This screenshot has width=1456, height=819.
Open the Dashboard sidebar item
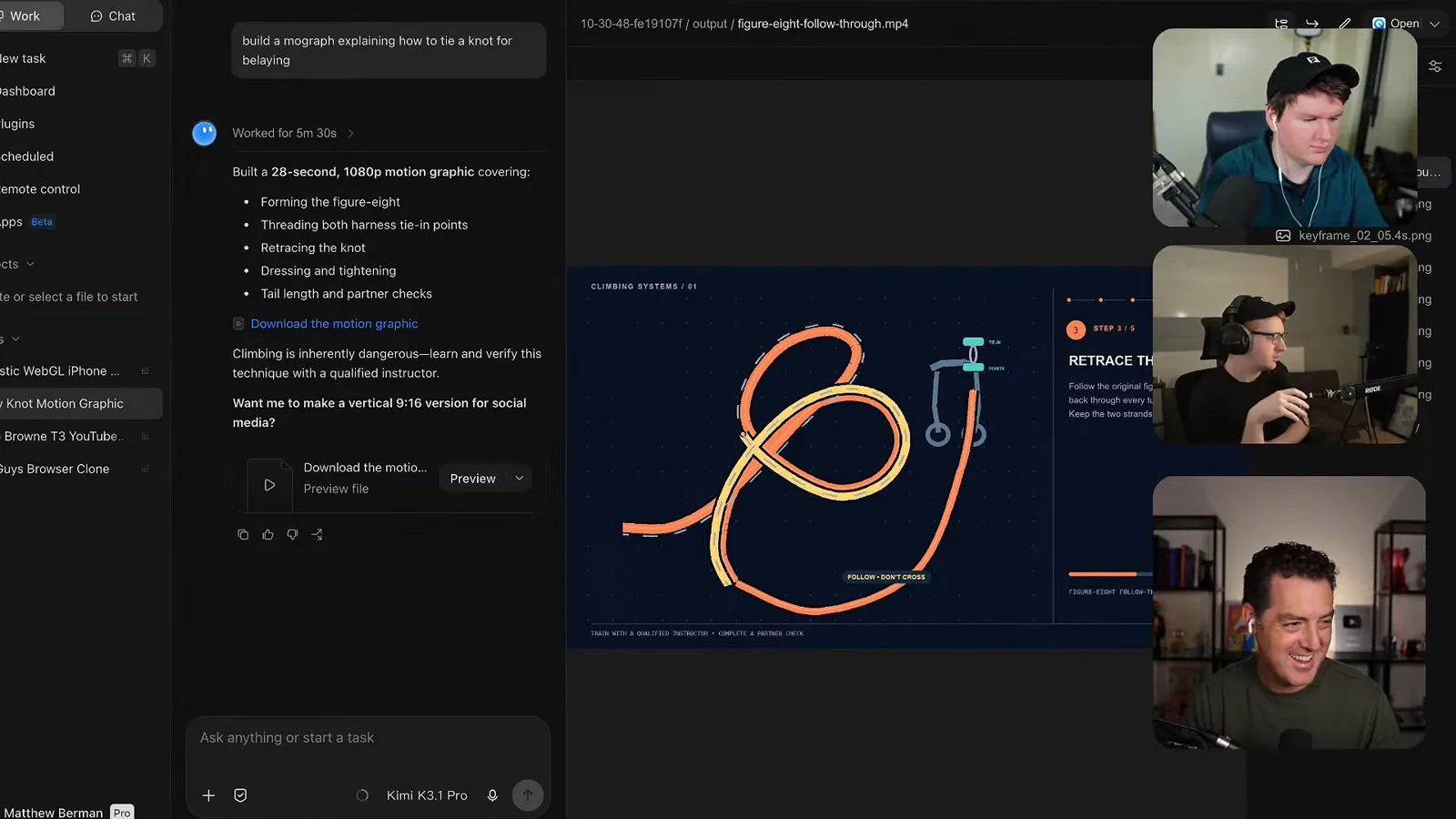point(27,91)
